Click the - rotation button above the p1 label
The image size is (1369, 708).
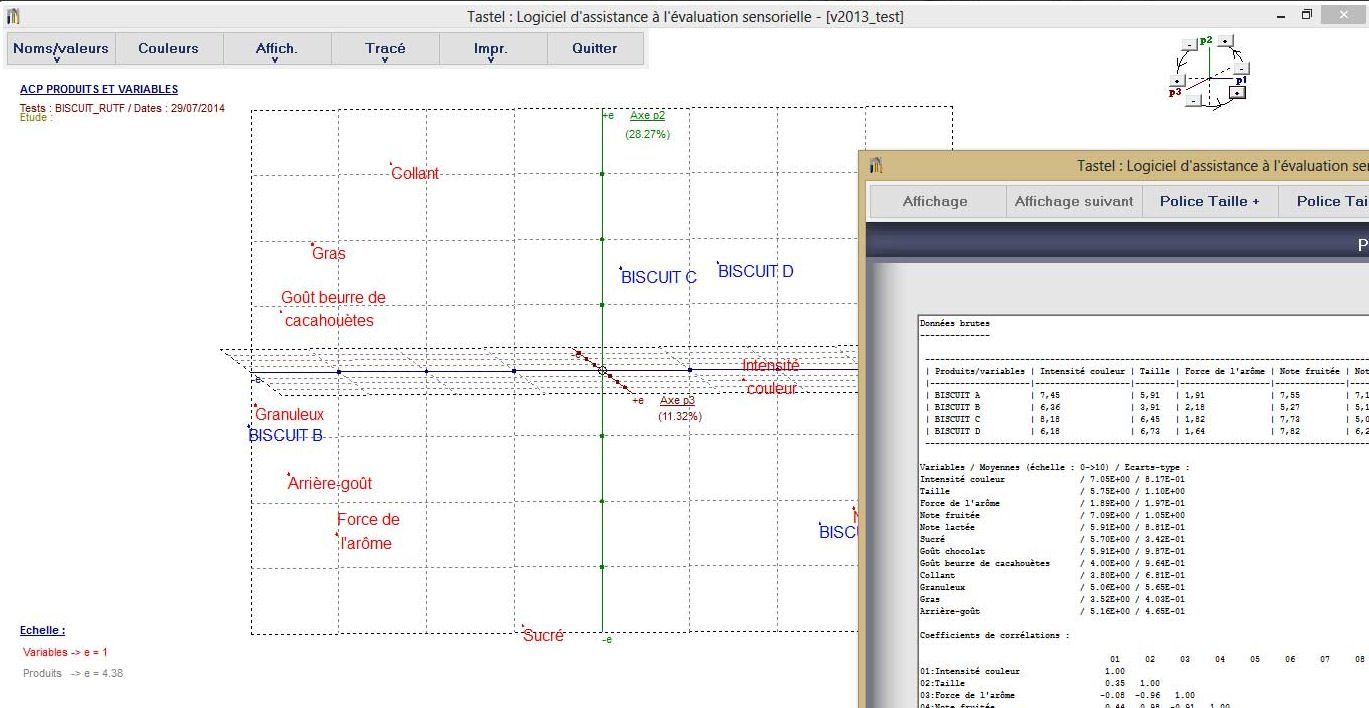coord(1241,69)
